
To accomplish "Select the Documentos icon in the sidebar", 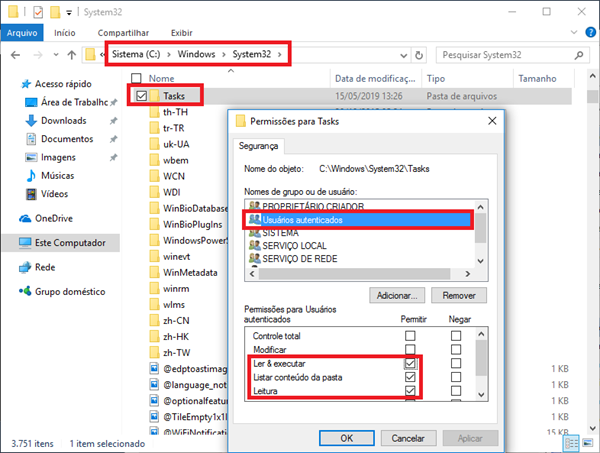I will click(x=31, y=139).
